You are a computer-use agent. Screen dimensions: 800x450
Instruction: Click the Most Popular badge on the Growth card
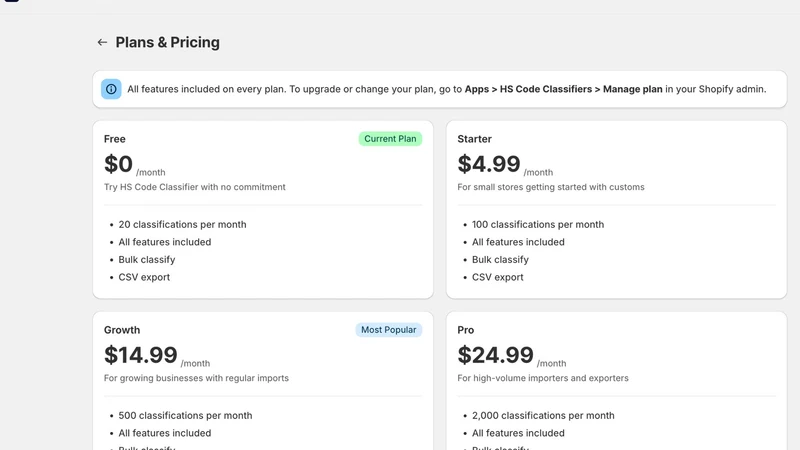point(389,330)
